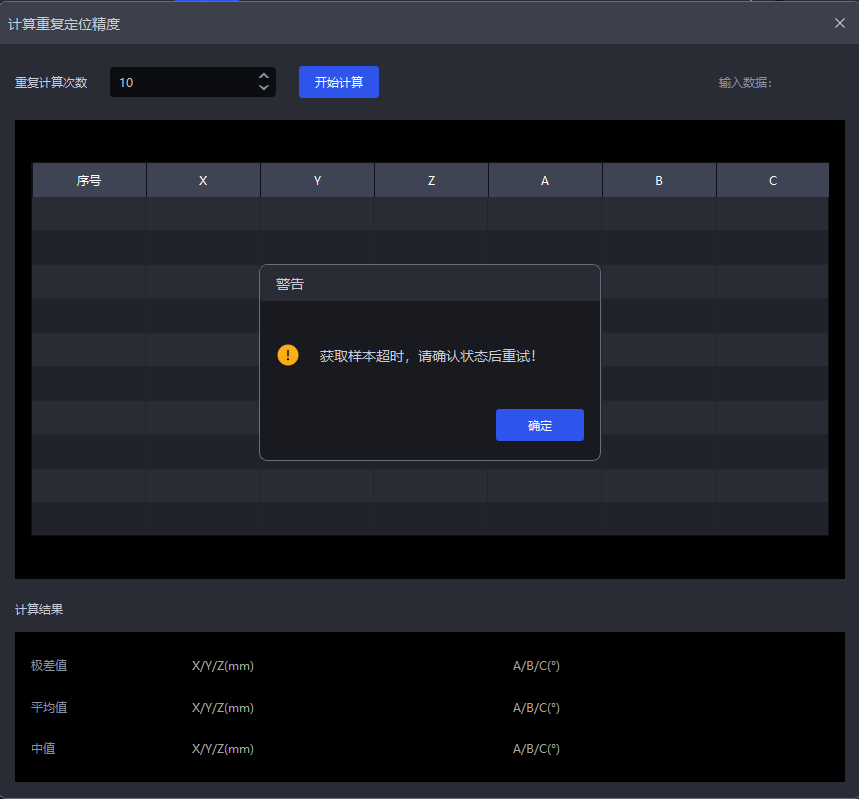Click the 平均值 result row label
Viewport: 859px width, 799px height.
pyautogui.click(x=49, y=708)
